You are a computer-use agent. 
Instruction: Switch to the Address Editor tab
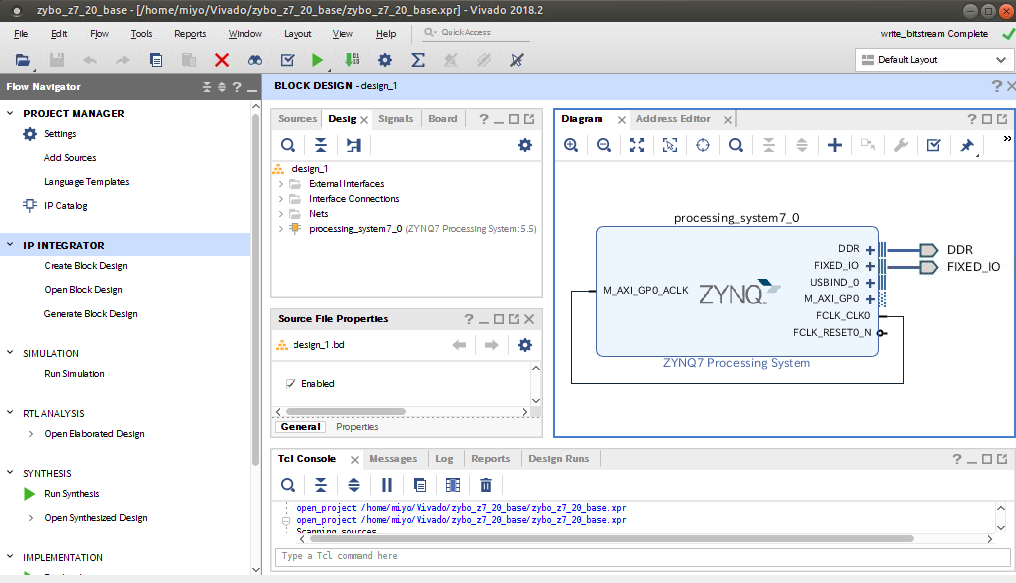673,119
